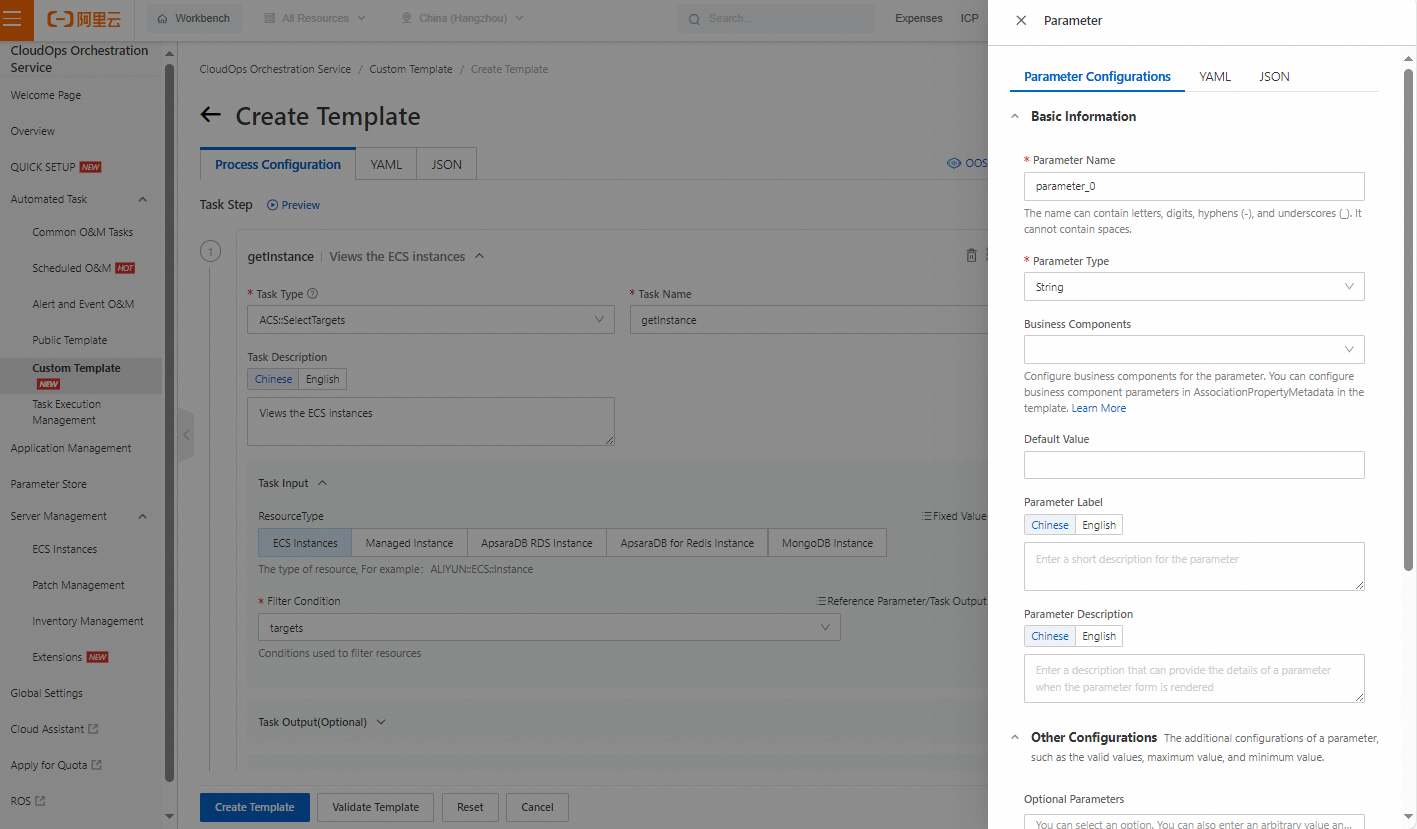Select English for Parameter Description
This screenshot has width=1417, height=829.
coord(1099,636)
